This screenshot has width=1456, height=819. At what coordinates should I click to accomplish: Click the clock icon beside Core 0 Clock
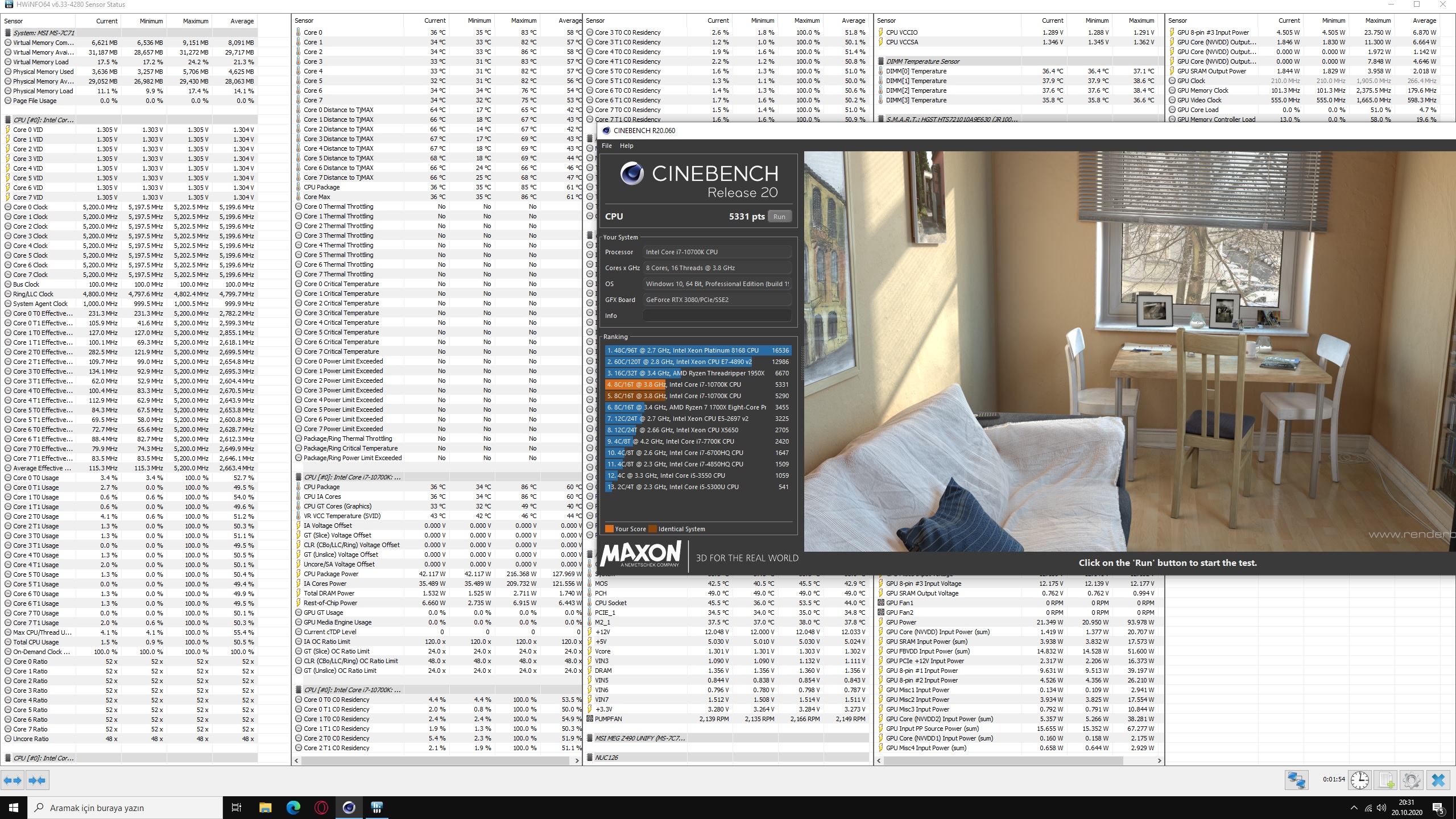tap(8, 207)
